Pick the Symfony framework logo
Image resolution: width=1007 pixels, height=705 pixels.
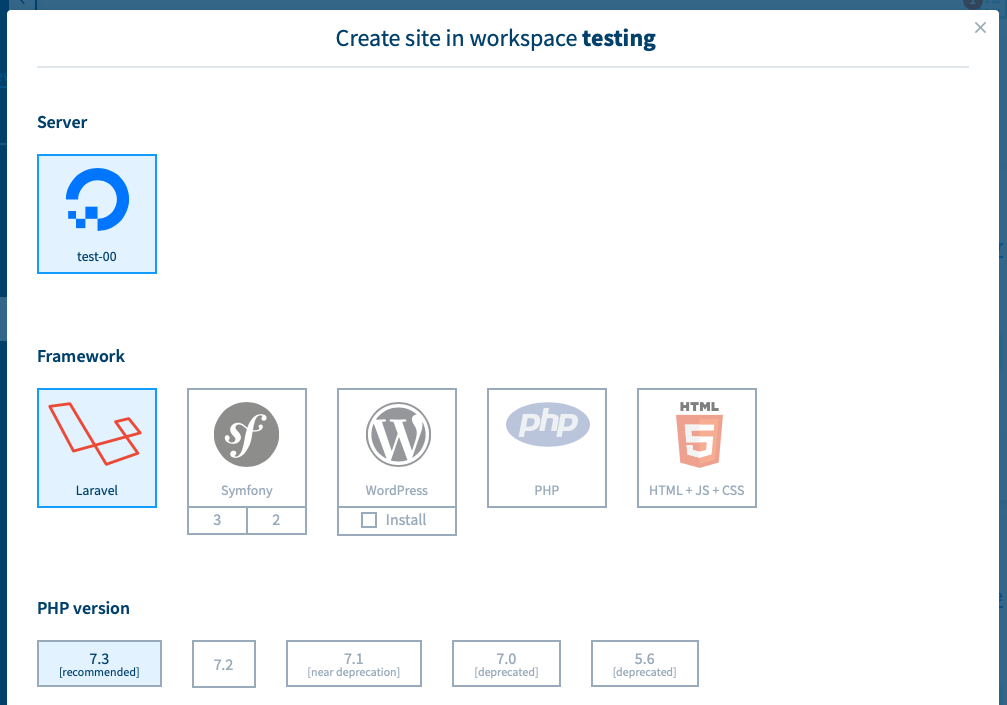pyautogui.click(x=247, y=435)
